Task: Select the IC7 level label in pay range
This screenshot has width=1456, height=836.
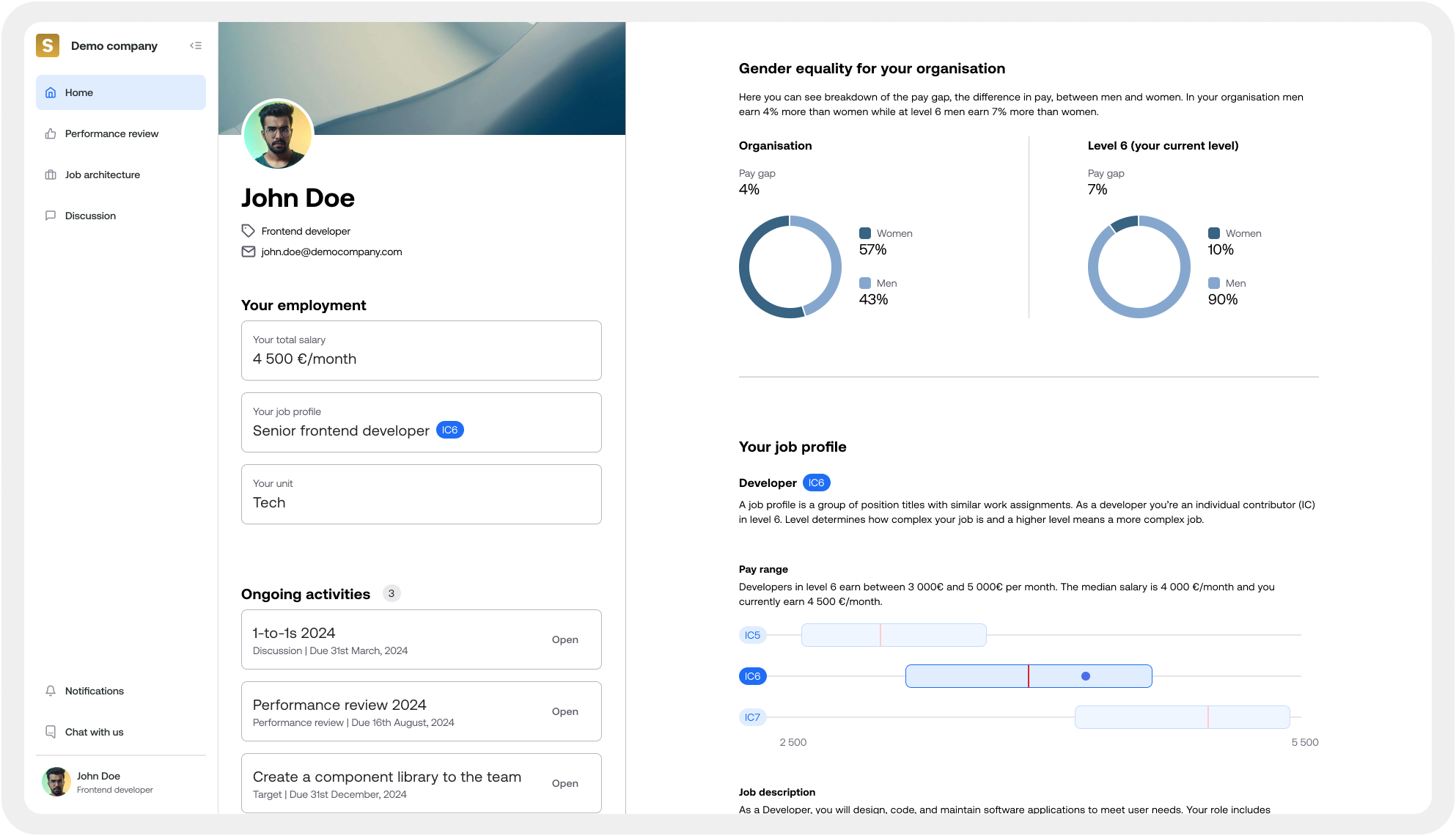Action: point(752,717)
